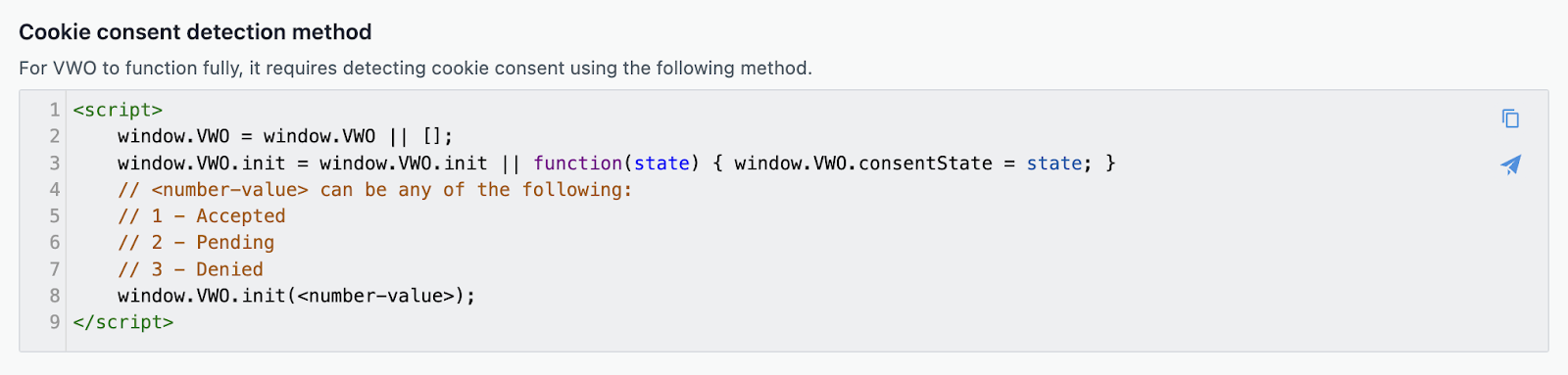The image size is (1568, 375).
Task: Click the window.VWO.init call on line 8
Action: [x=297, y=295]
